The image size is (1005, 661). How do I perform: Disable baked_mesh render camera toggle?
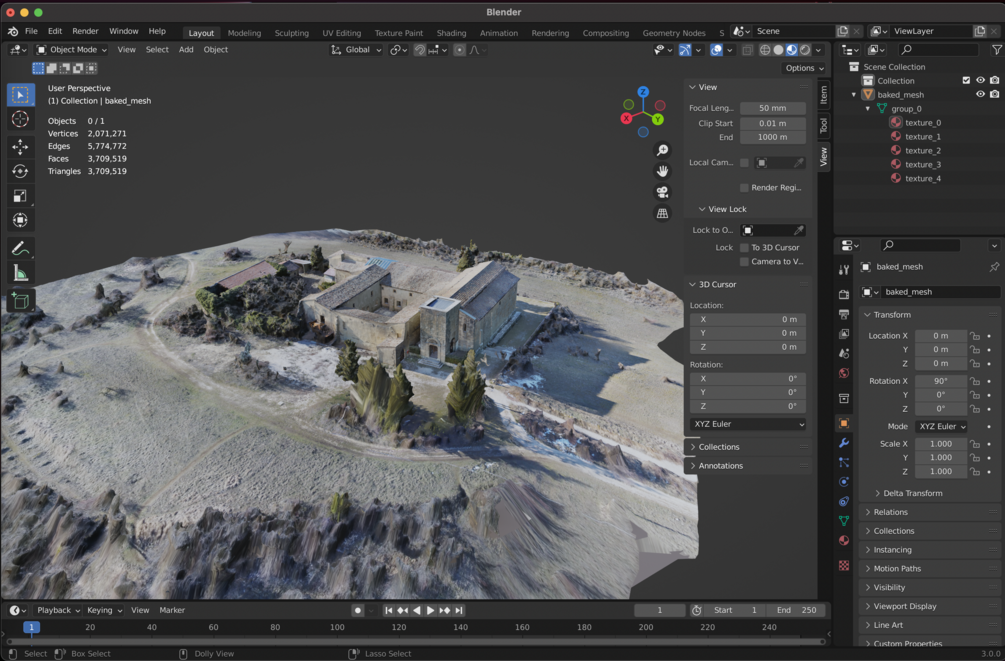(994, 94)
